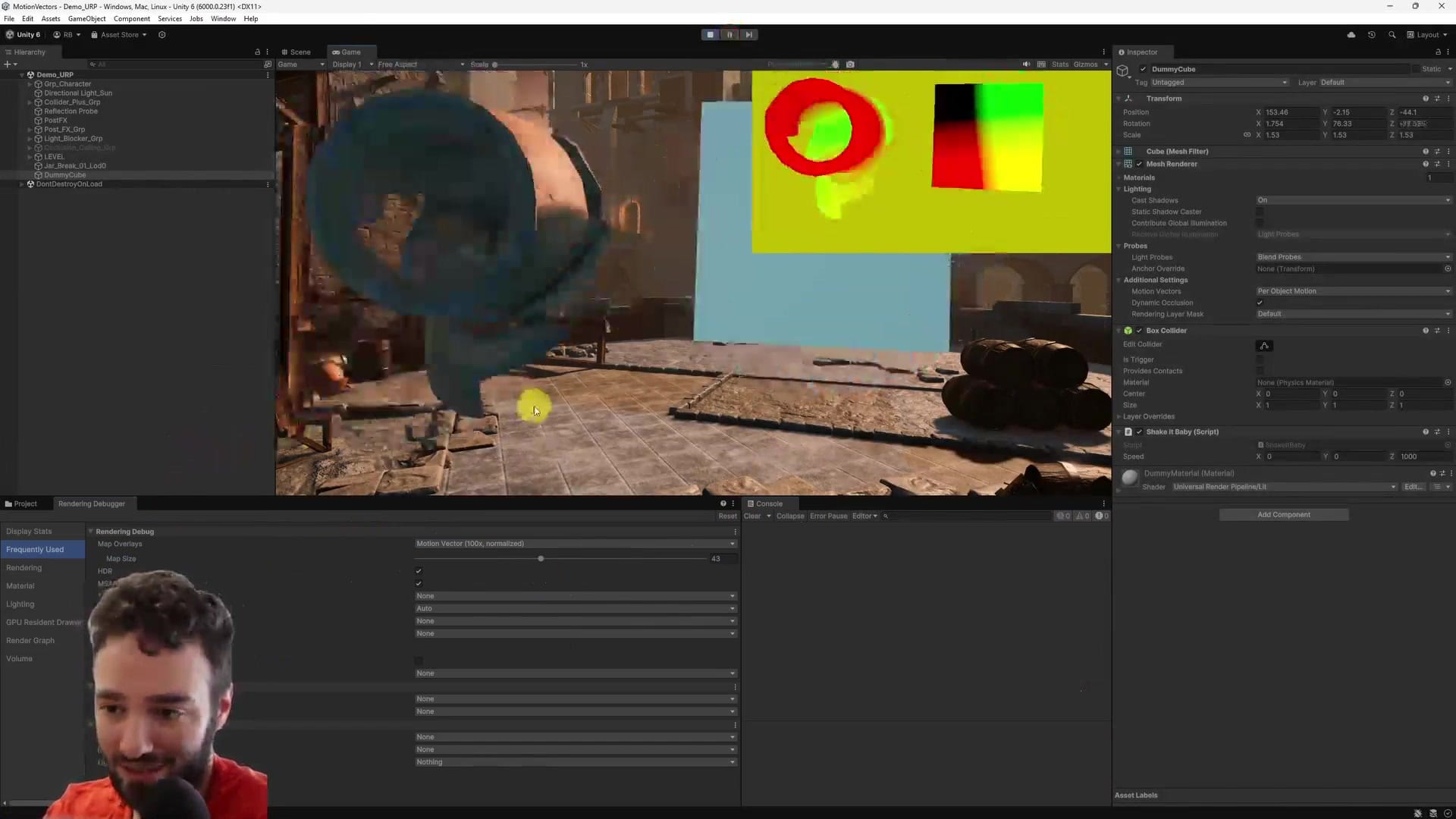
Task: Switch to the Scene tab
Action: coord(296,52)
